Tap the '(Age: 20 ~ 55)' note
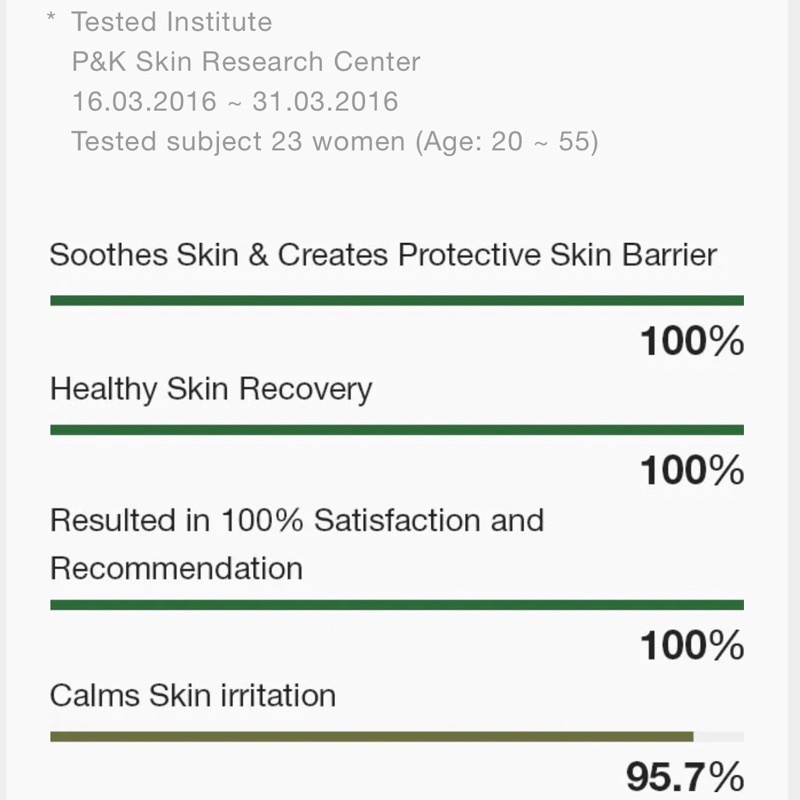This screenshot has height=800, width=800. (506, 141)
